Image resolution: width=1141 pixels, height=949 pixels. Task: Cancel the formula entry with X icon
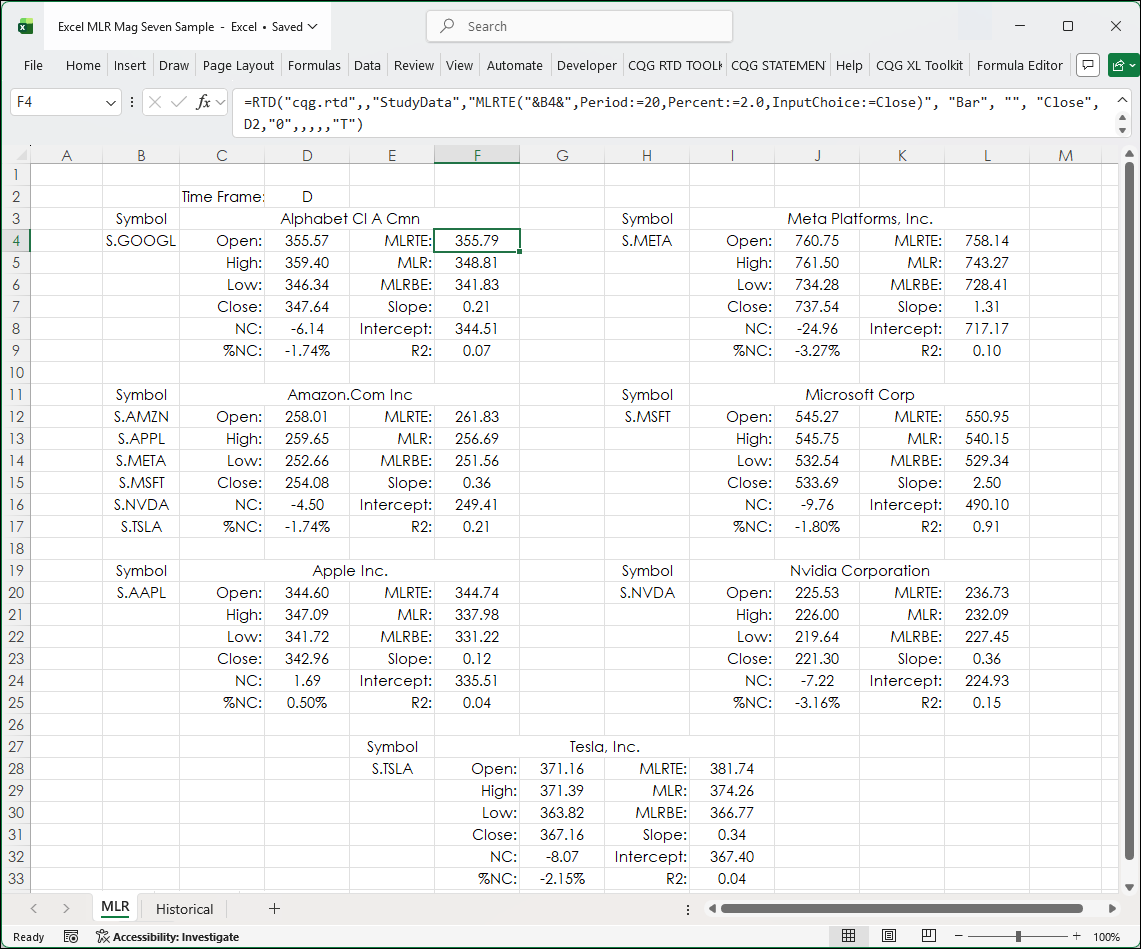click(x=154, y=103)
